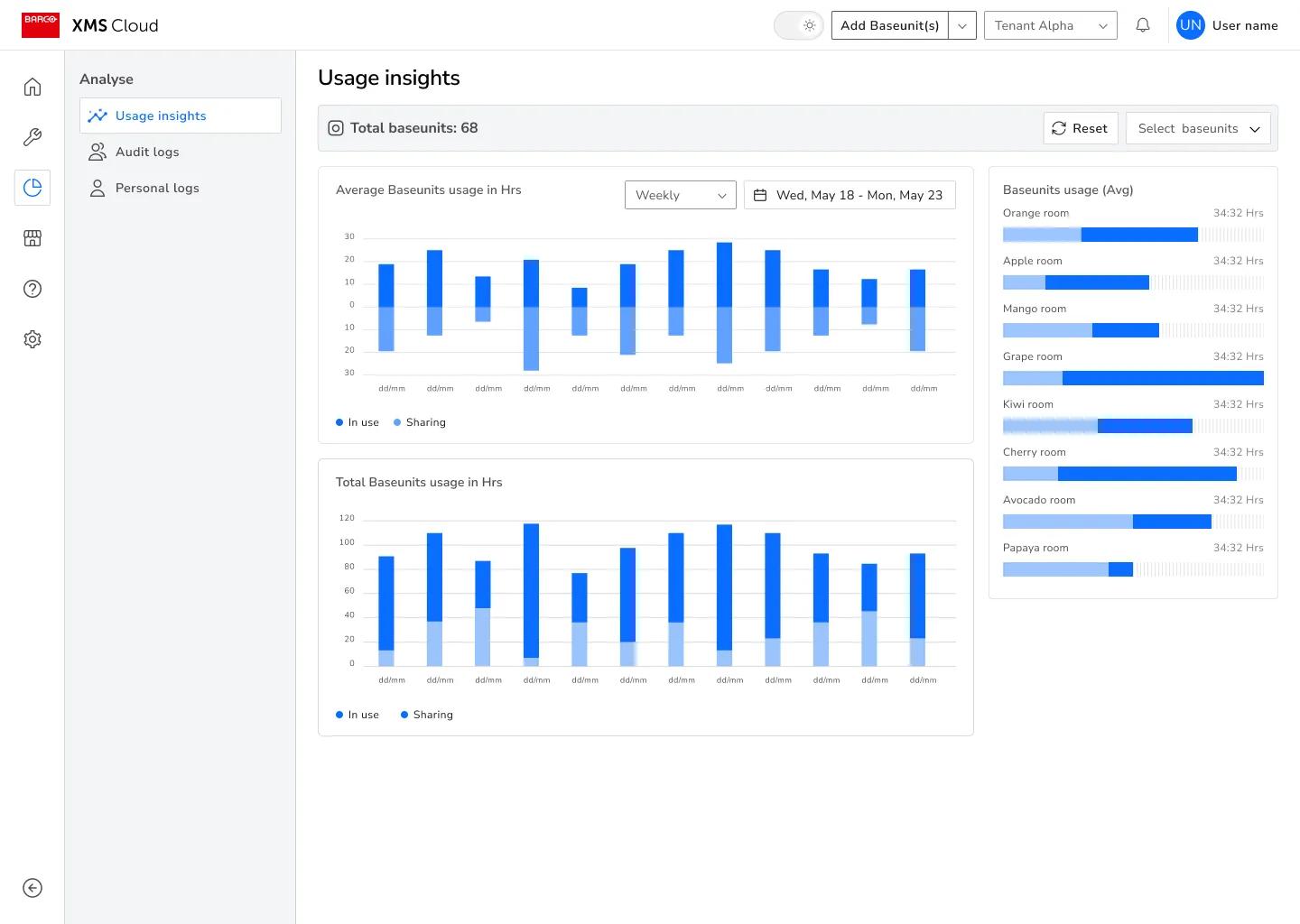Expand the Weekly period dropdown
Image resolution: width=1300 pixels, height=924 pixels.
[x=680, y=195]
